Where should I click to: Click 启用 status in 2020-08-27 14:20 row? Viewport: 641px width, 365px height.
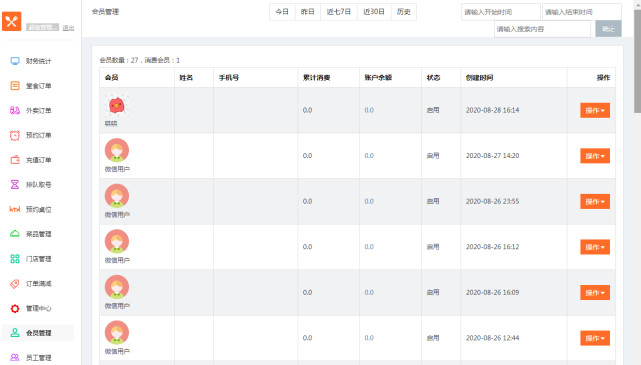click(433, 156)
